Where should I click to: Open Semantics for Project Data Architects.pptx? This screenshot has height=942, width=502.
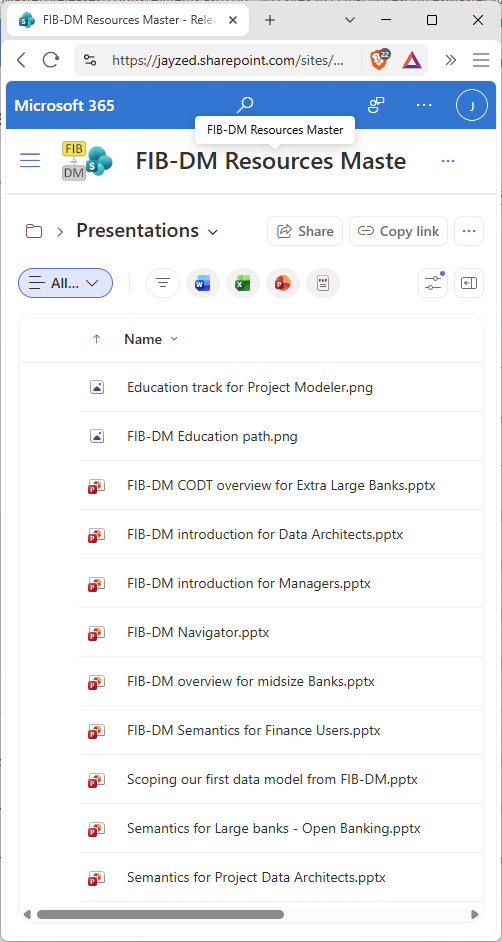click(x=256, y=878)
